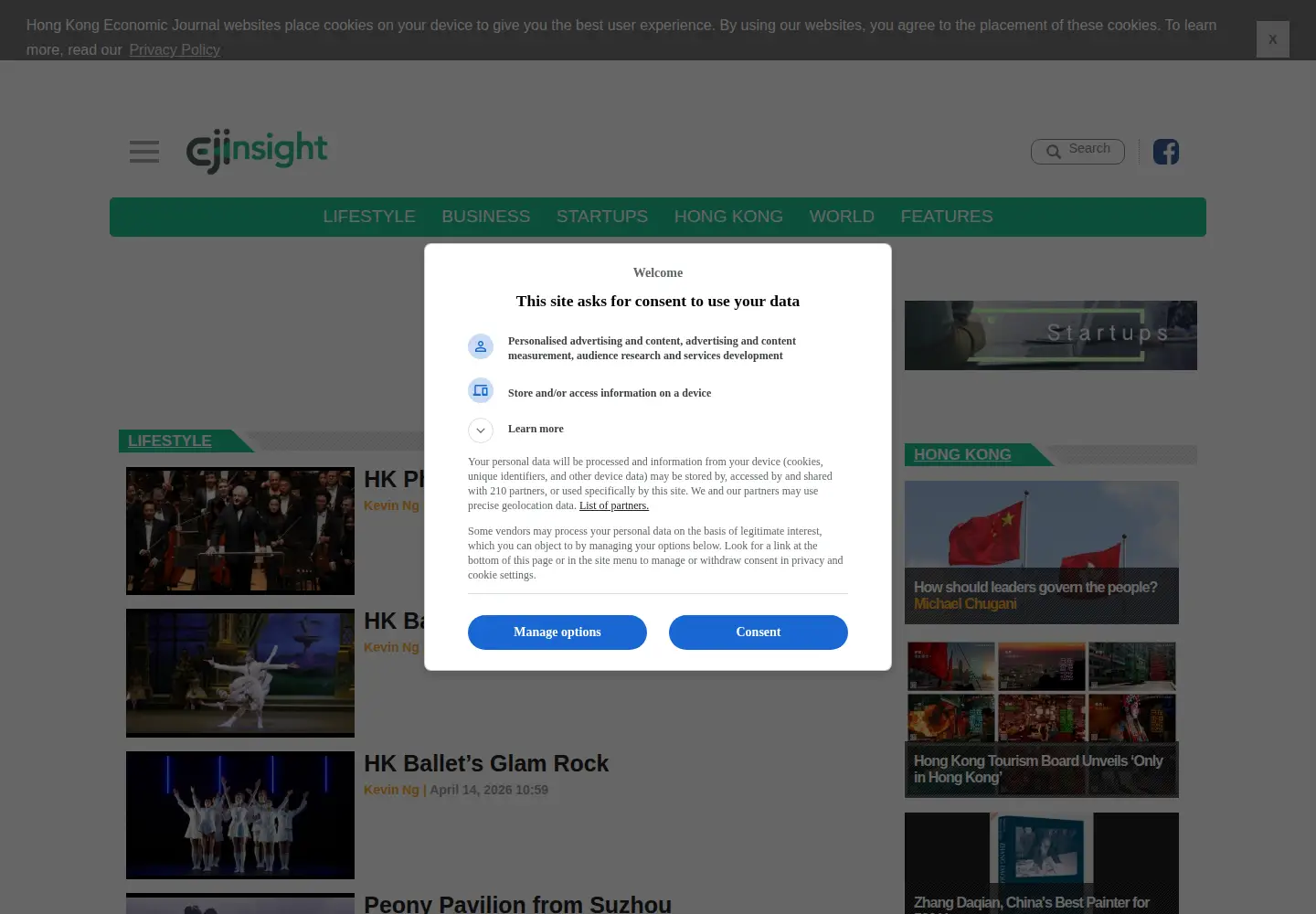The image size is (1316, 914).
Task: Open the HONG KONG section heading
Action: coord(962,454)
